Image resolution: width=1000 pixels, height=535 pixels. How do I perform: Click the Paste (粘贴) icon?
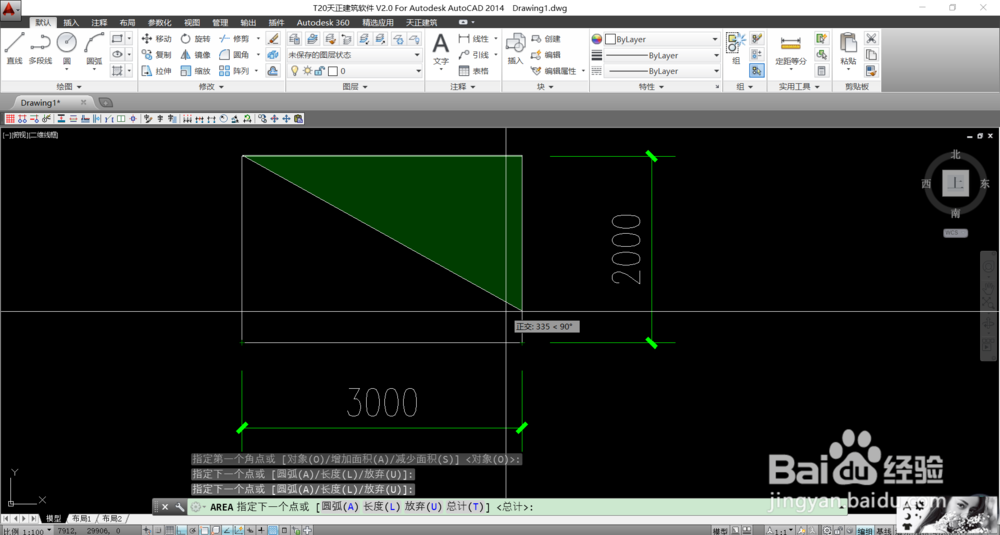coord(848,48)
